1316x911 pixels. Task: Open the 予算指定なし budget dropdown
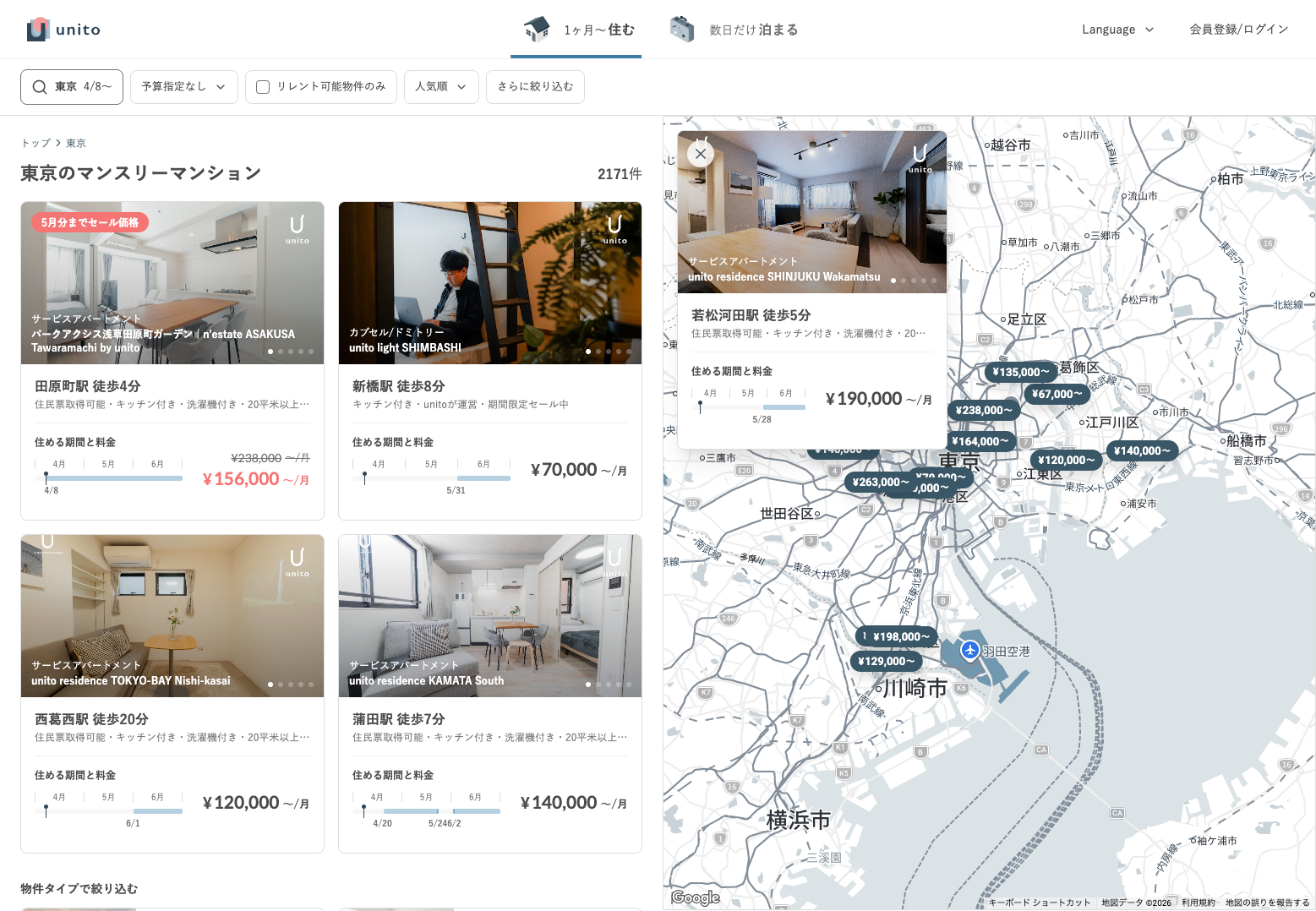coord(184,87)
